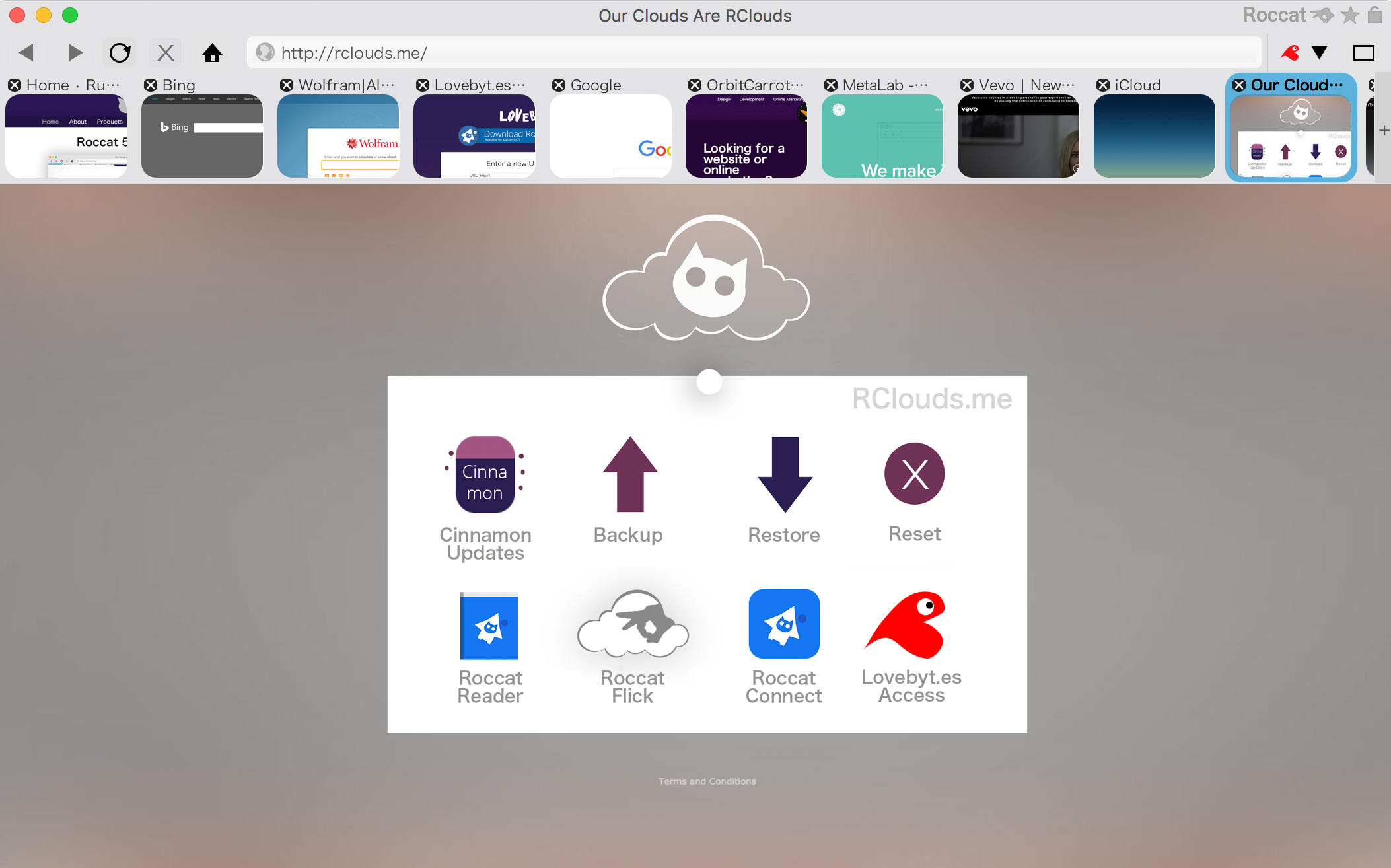Click the Roccat share arrow icon
The width and height of the screenshot is (1391, 868).
point(1323,15)
